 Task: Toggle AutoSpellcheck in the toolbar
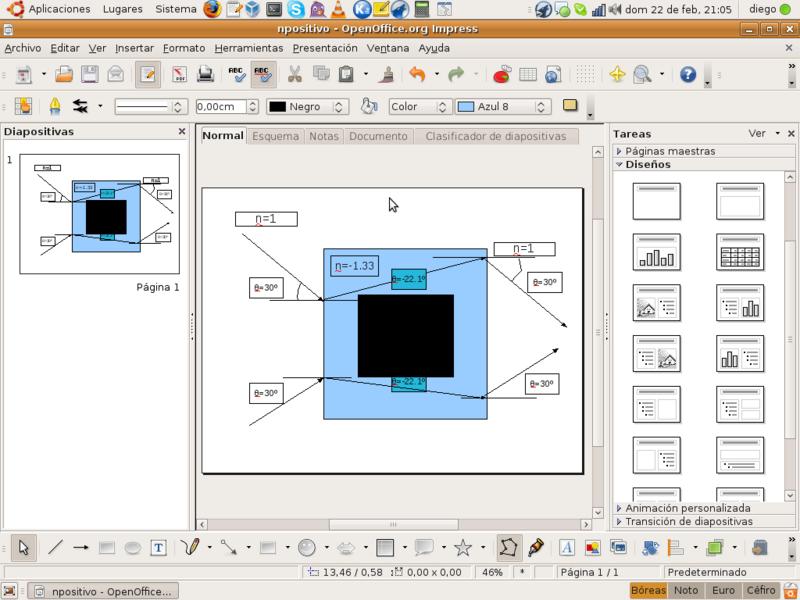point(263,74)
